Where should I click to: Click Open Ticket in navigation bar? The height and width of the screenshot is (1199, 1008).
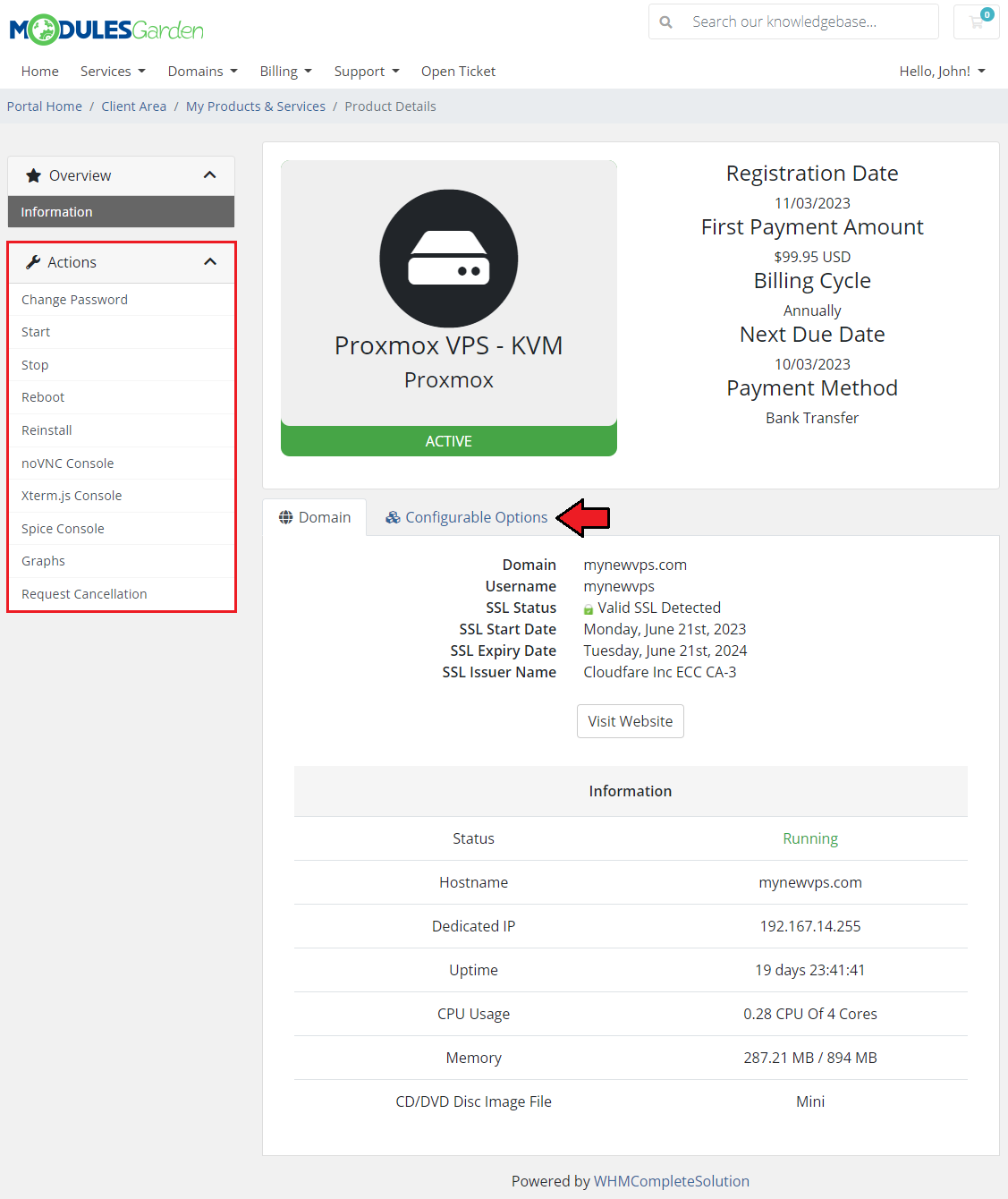coord(458,72)
